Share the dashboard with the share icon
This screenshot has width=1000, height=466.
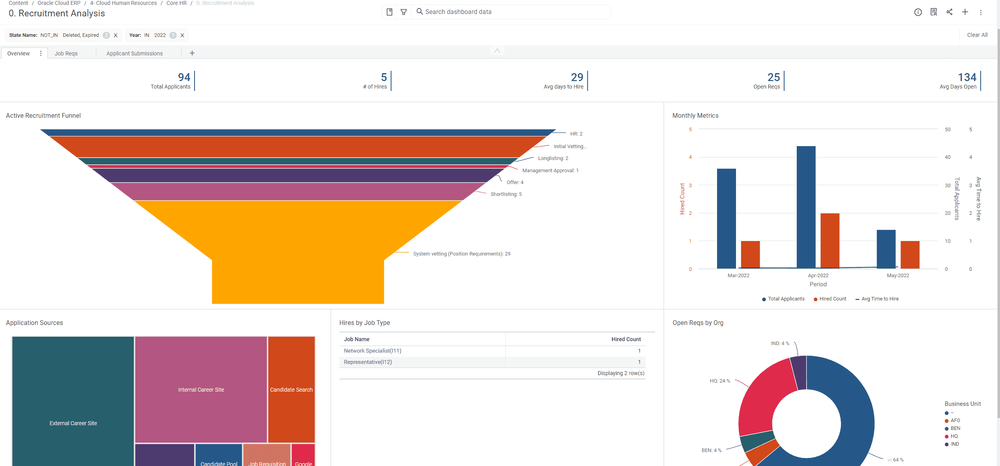(x=949, y=12)
